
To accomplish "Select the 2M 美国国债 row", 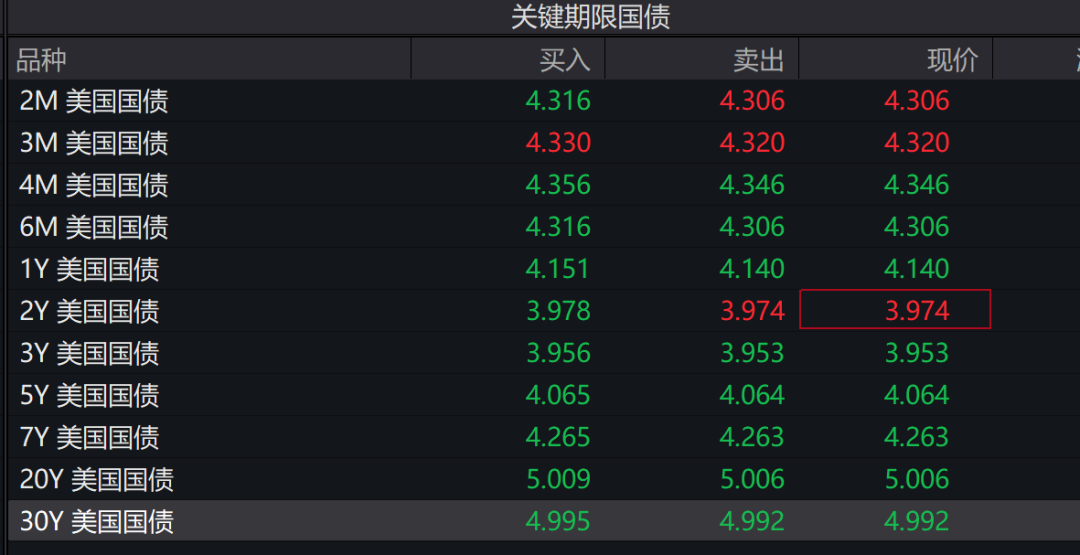I will pos(94,101).
